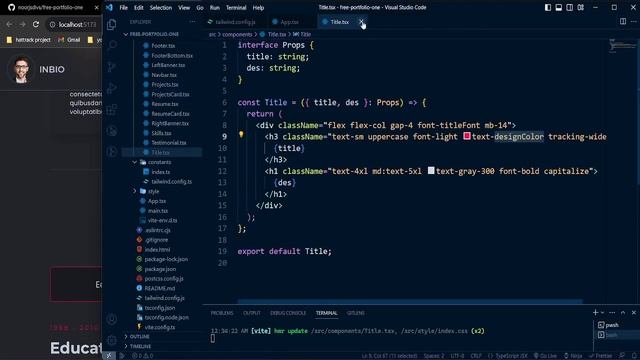Open Customize Layout icon
The height and width of the screenshot is (360, 640).
(x=581, y=7)
